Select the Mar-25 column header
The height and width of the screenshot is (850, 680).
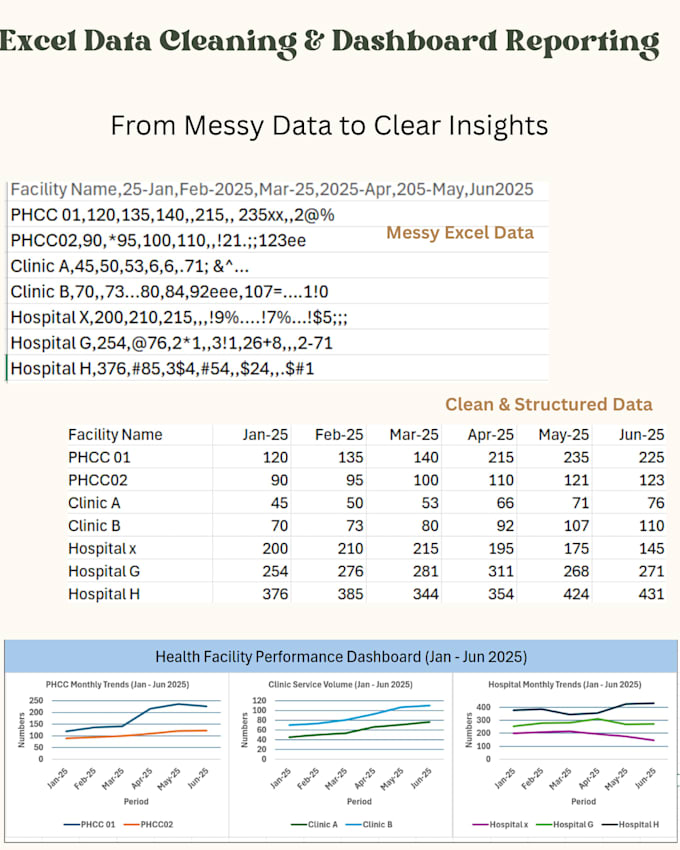click(x=414, y=435)
